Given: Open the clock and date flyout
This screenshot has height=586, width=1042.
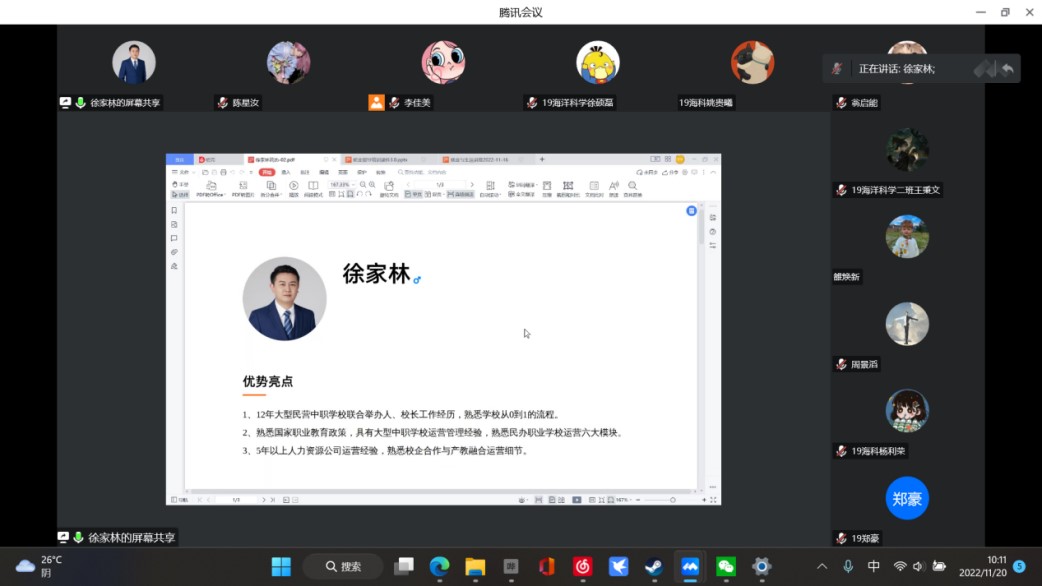Looking at the screenshot, I should pyautogui.click(x=982, y=566).
